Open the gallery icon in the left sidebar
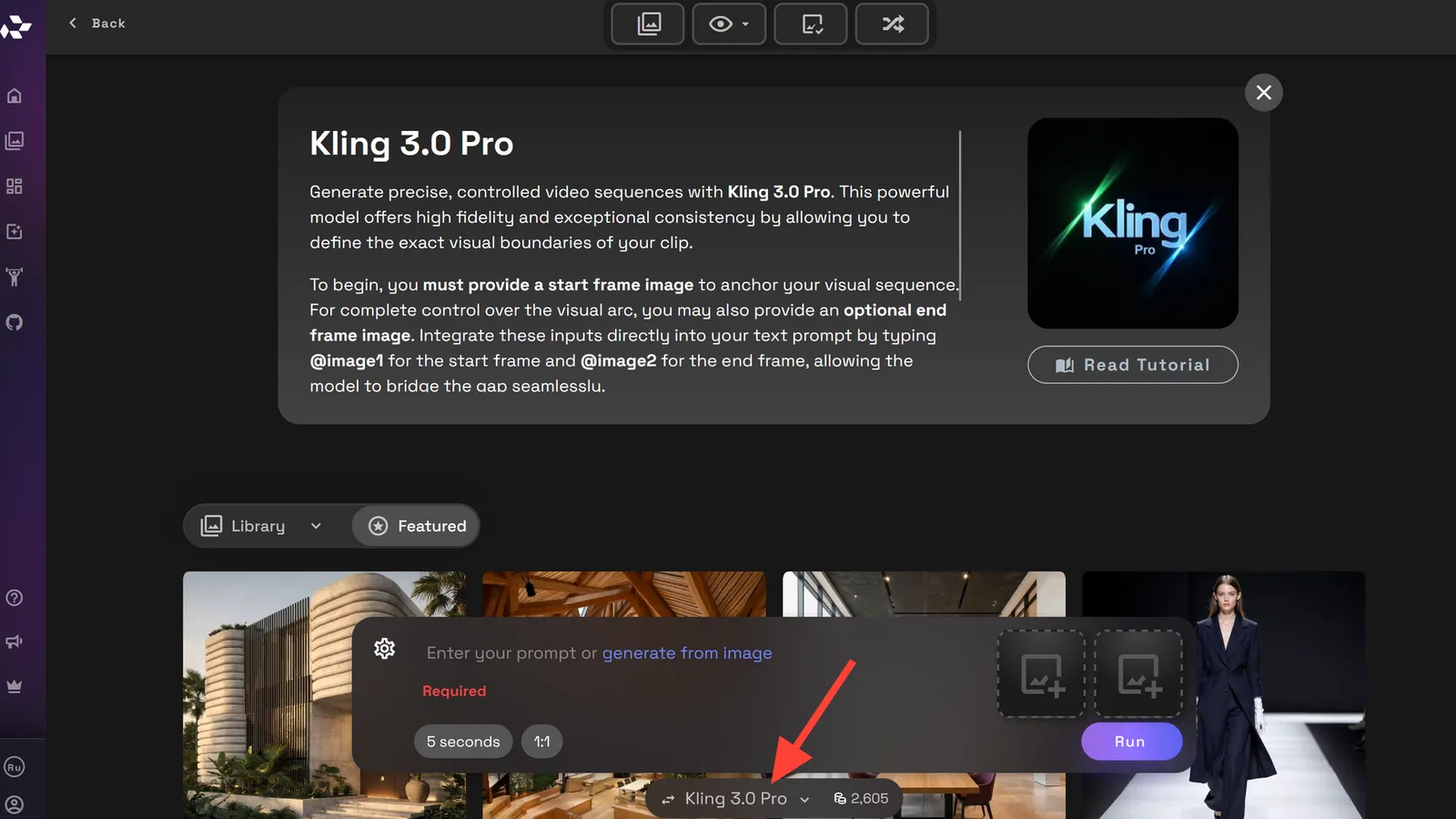1456x819 pixels. coord(15,141)
